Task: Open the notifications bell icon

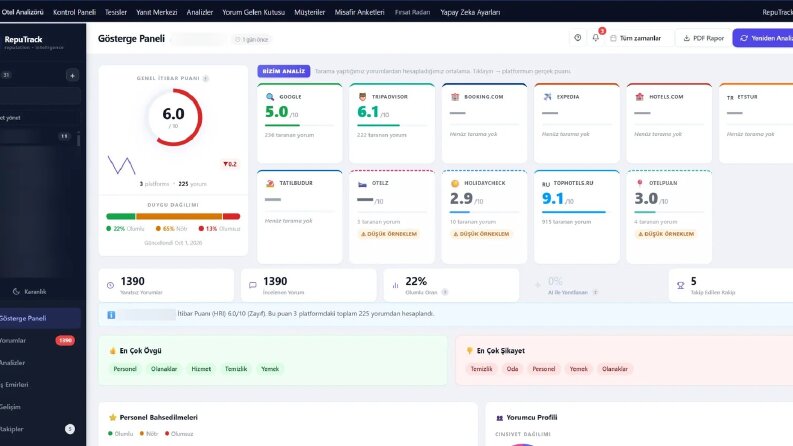Action: click(x=596, y=38)
